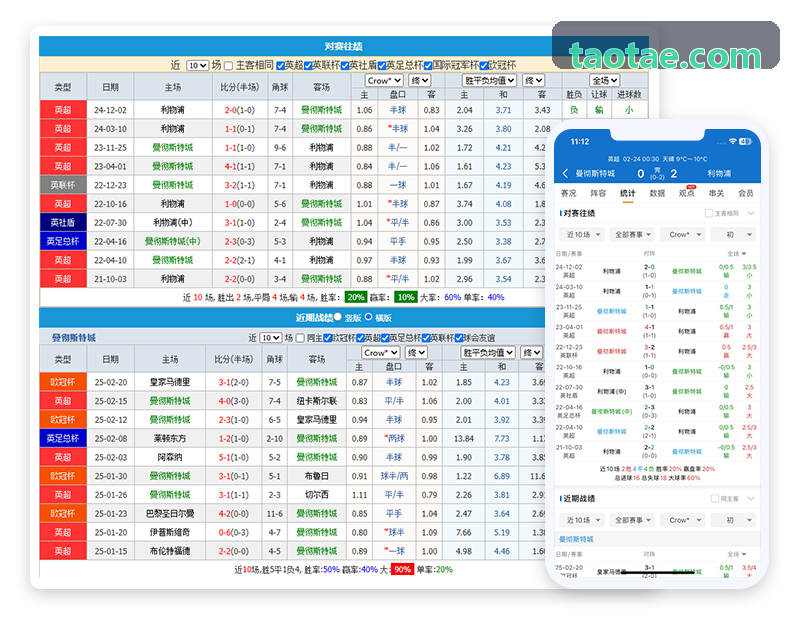The width and height of the screenshot is (800, 625).
Task: Open 全场 column selector in phone 对赛往绩
Action: (x=737, y=254)
